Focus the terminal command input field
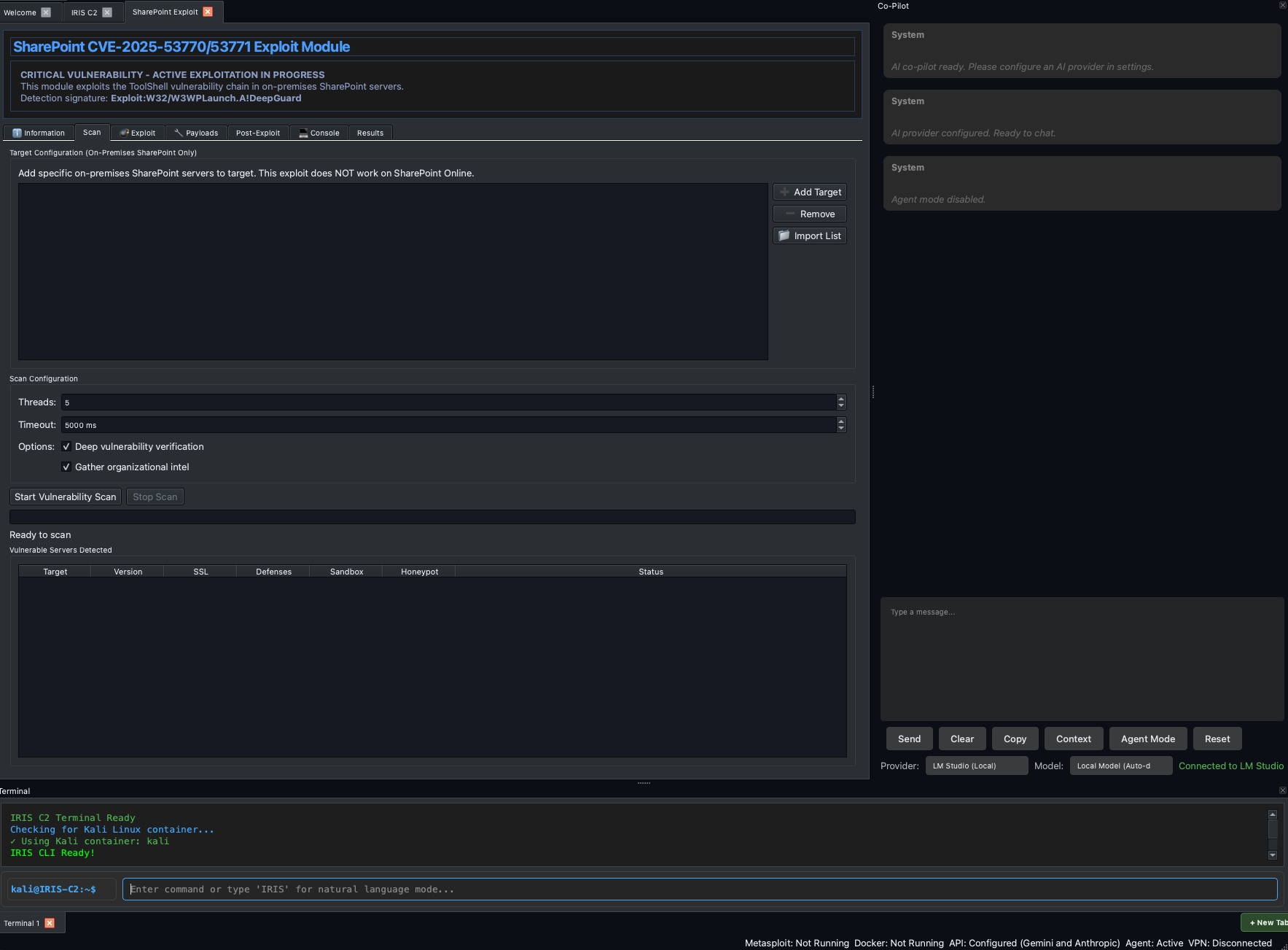Viewport: 1288px width, 950px height. click(700, 889)
